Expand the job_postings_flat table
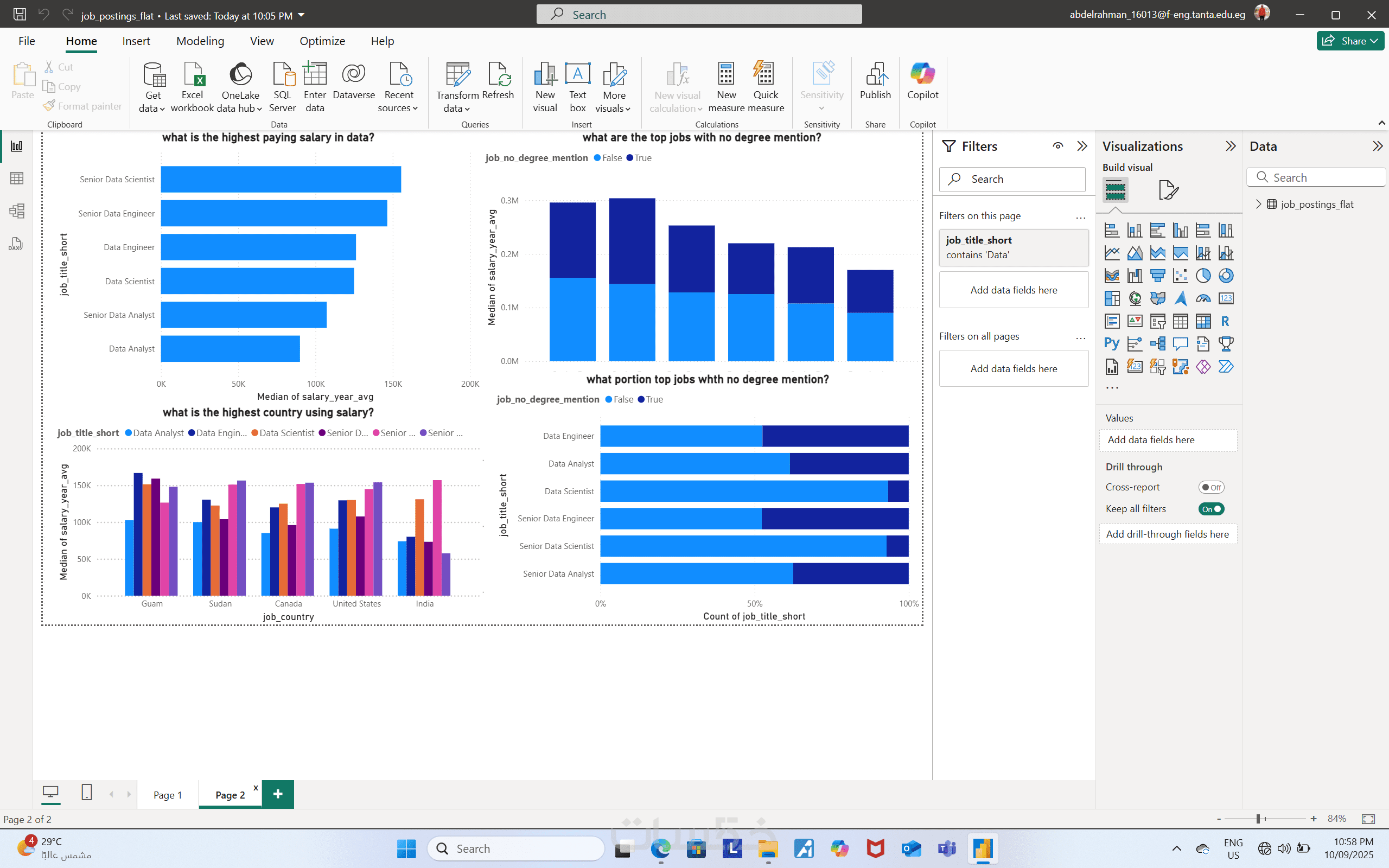 pyautogui.click(x=1259, y=204)
